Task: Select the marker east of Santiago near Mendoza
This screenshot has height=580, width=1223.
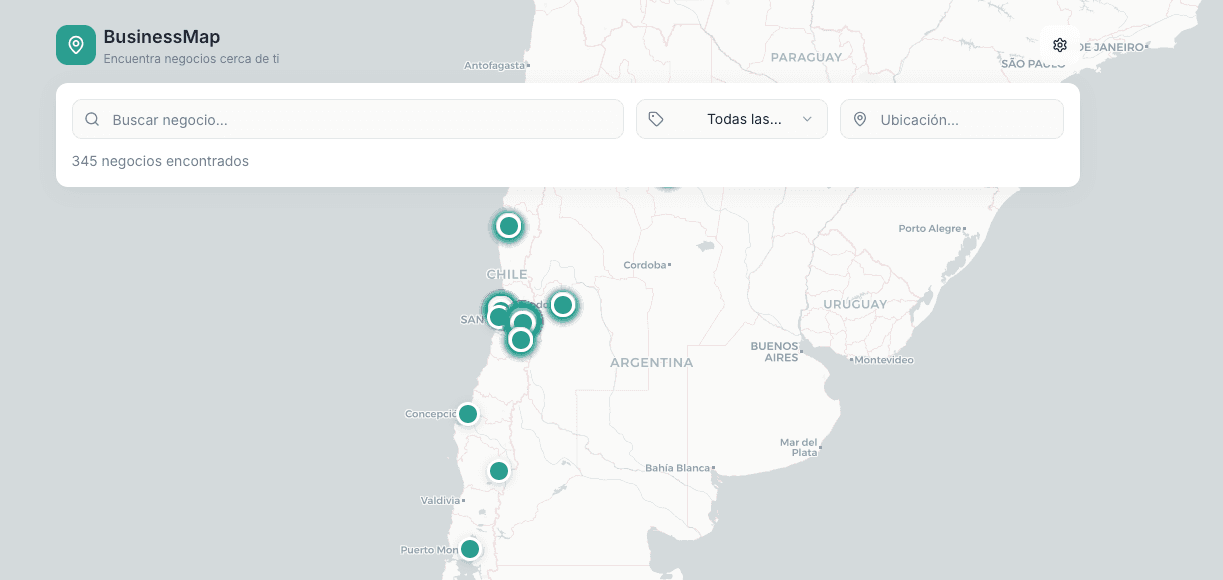Action: tap(562, 306)
